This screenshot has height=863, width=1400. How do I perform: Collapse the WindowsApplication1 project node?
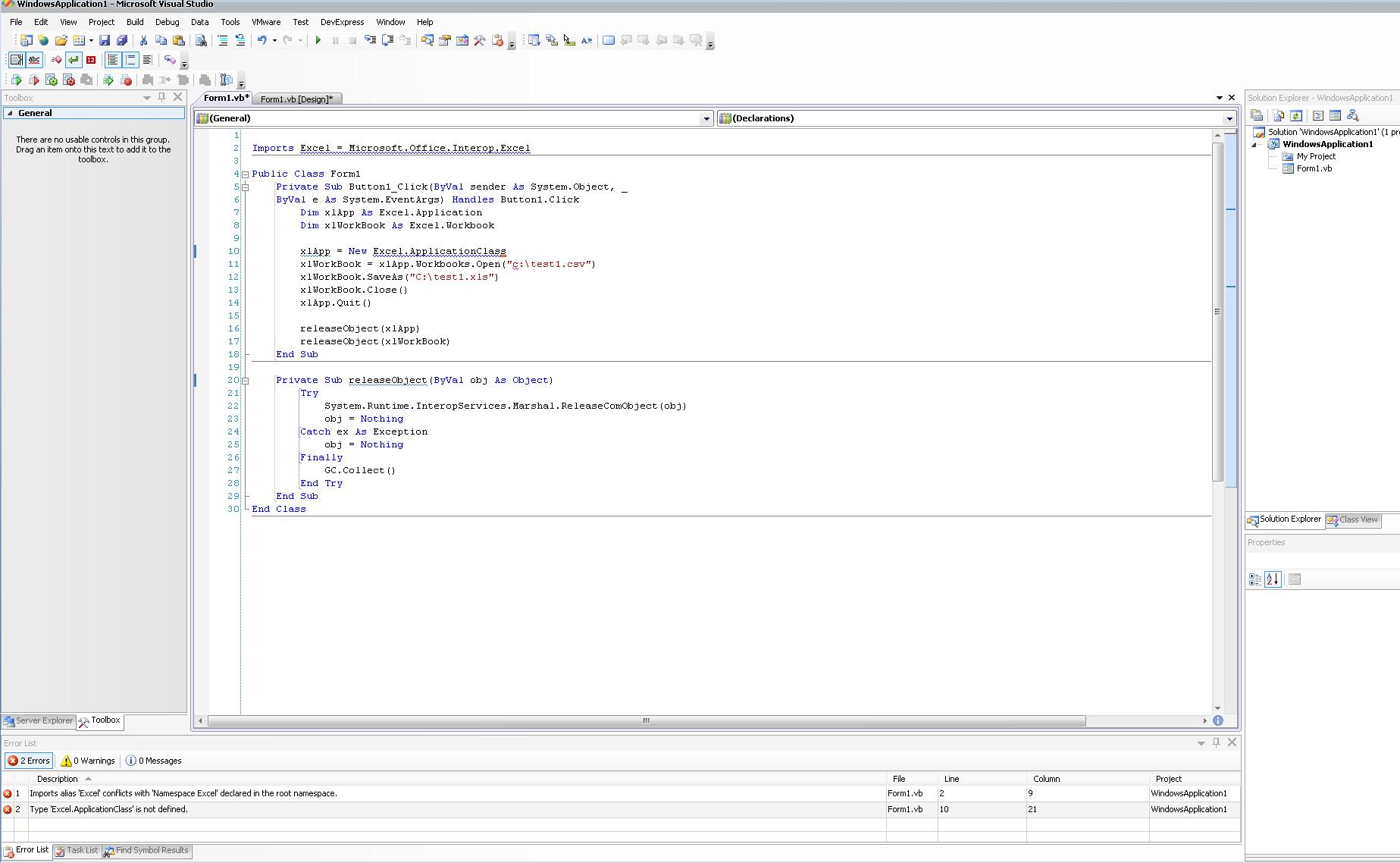tap(1252, 144)
